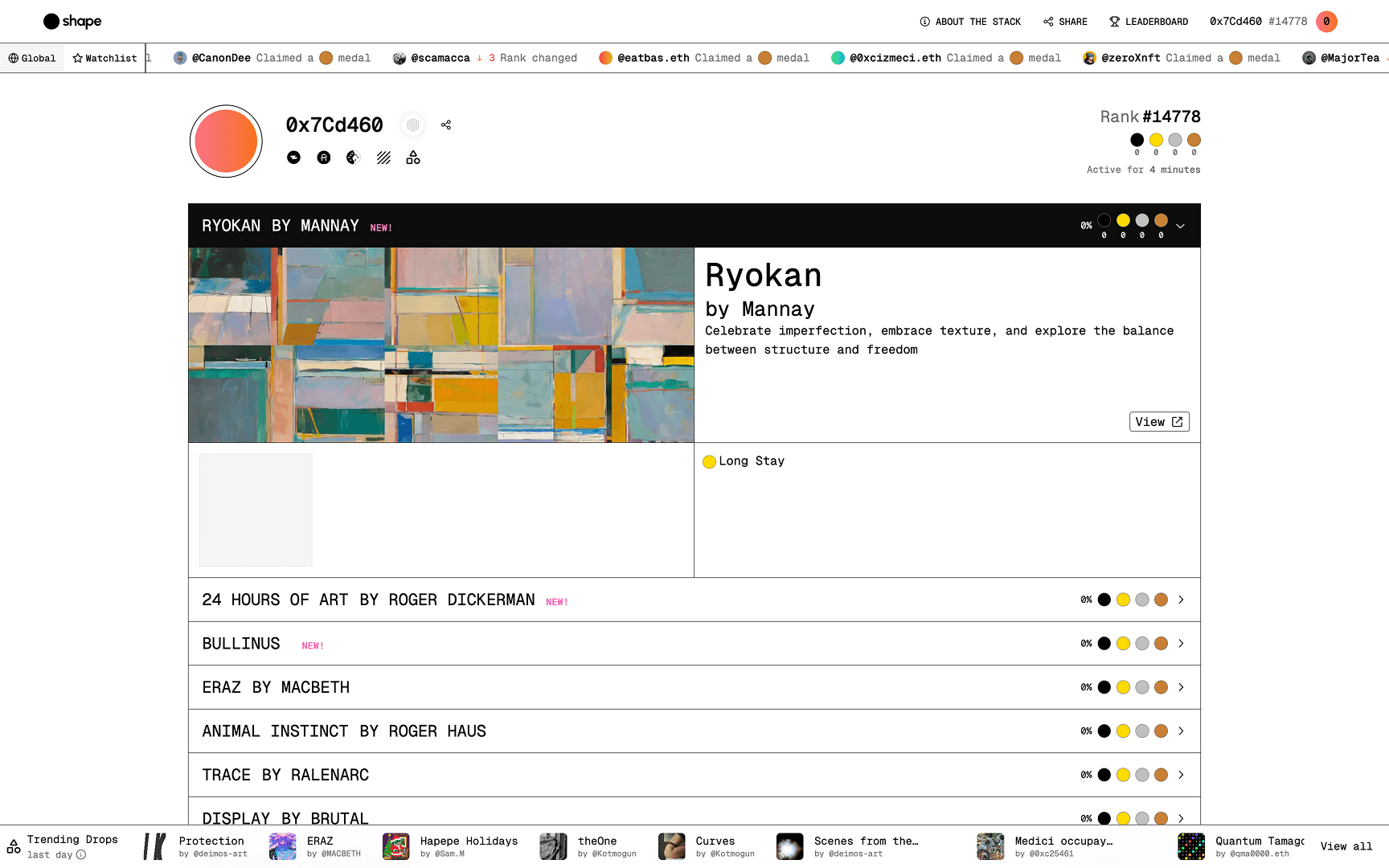Click the hexagon spiral badge next to 0x7Cd460

click(413, 125)
